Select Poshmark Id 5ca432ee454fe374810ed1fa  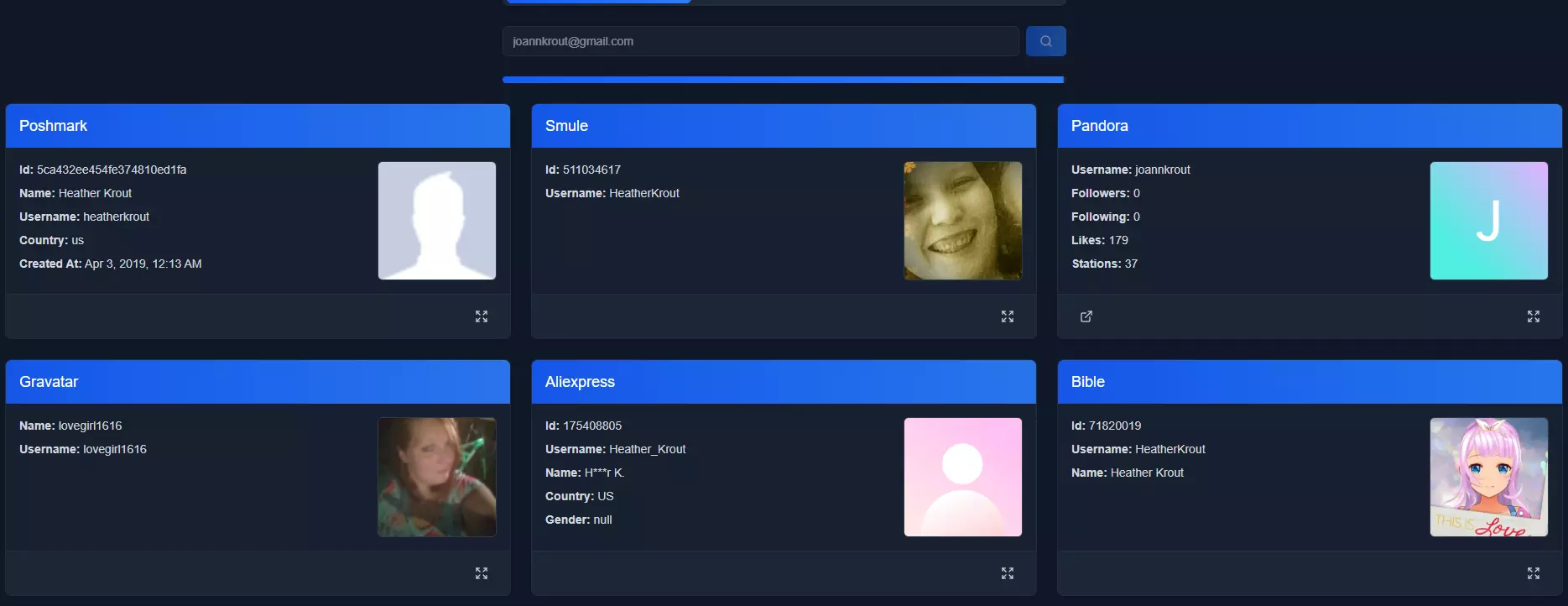point(103,170)
